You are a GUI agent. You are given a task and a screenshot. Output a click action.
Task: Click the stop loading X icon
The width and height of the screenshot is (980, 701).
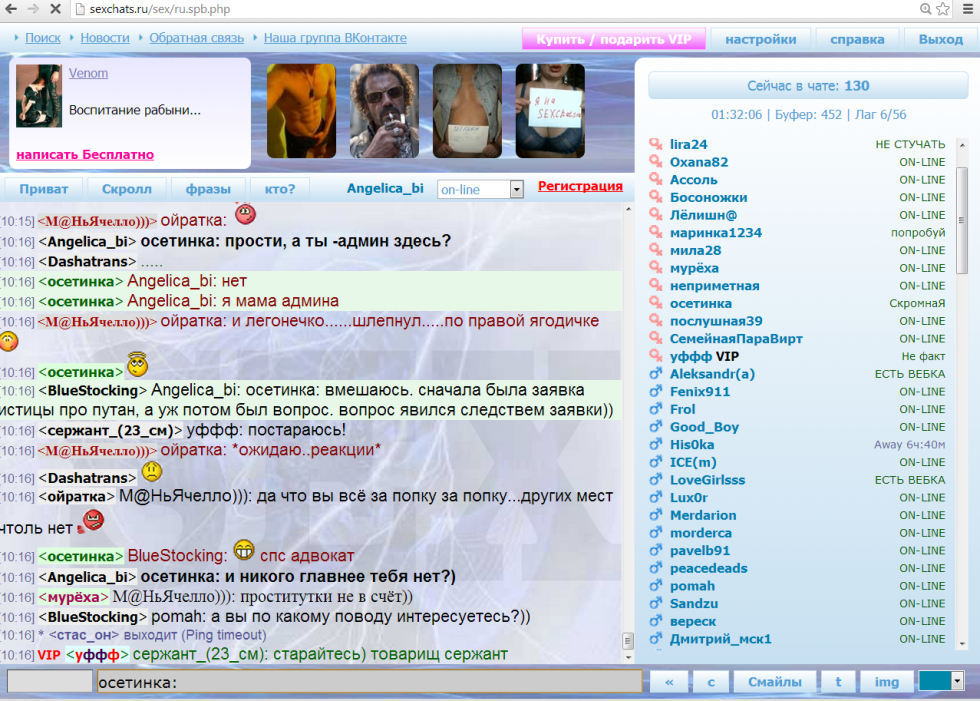tap(55, 9)
